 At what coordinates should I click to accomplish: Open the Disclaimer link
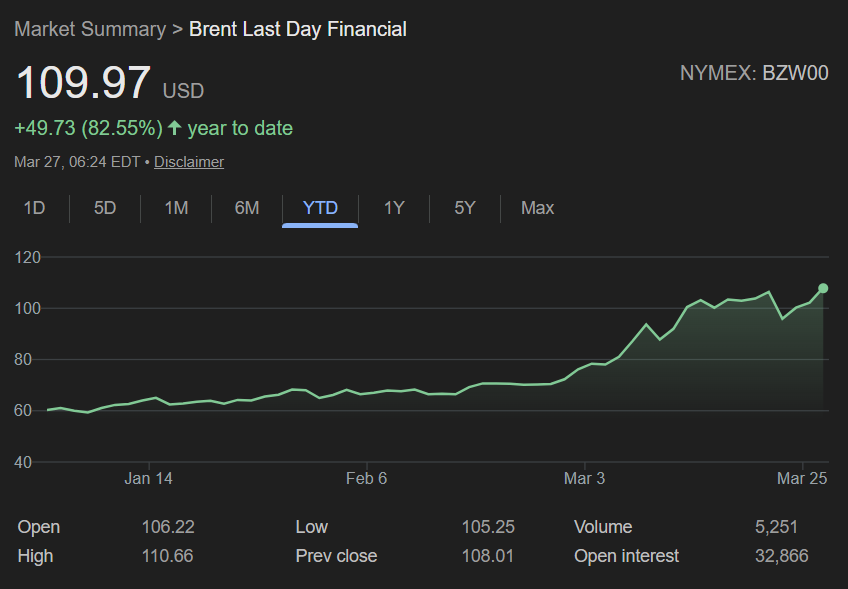point(189,162)
